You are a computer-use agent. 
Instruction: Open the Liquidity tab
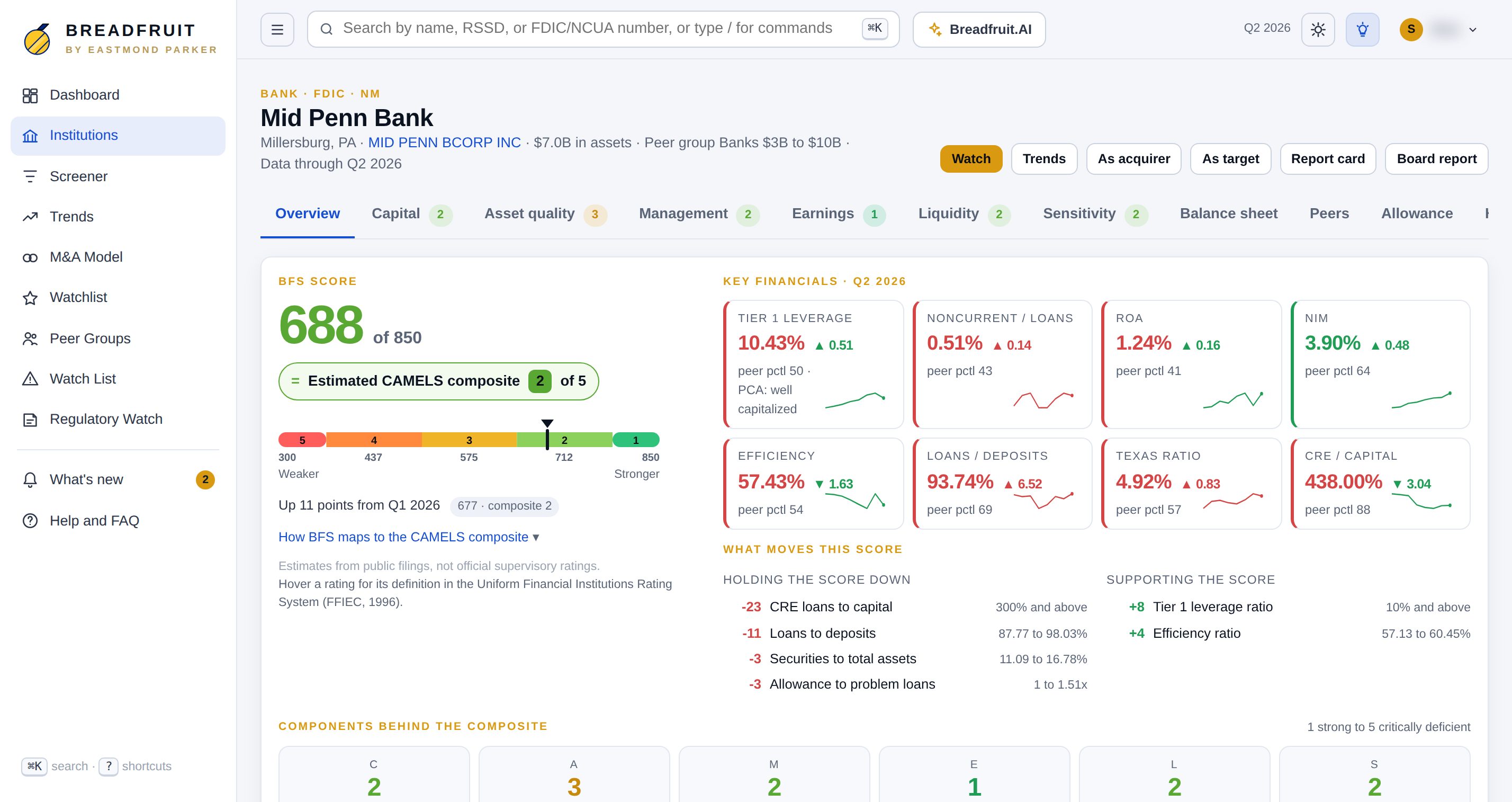965,213
